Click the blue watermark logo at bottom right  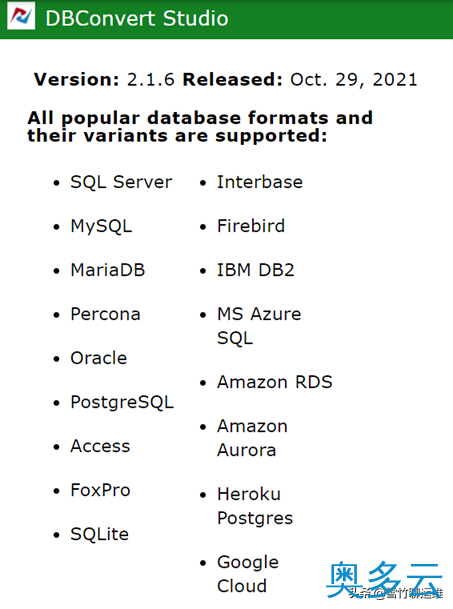point(384,579)
